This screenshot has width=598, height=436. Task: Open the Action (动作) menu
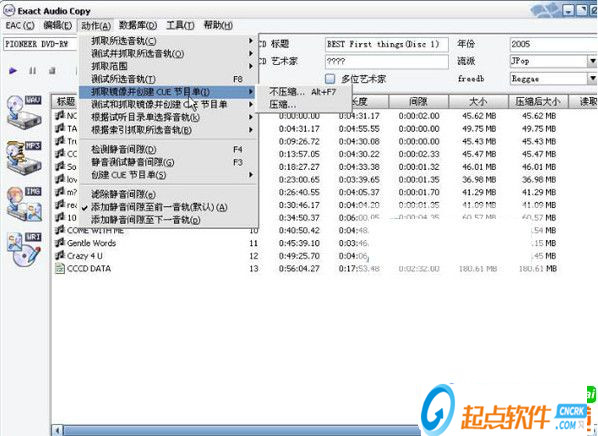tap(96, 26)
